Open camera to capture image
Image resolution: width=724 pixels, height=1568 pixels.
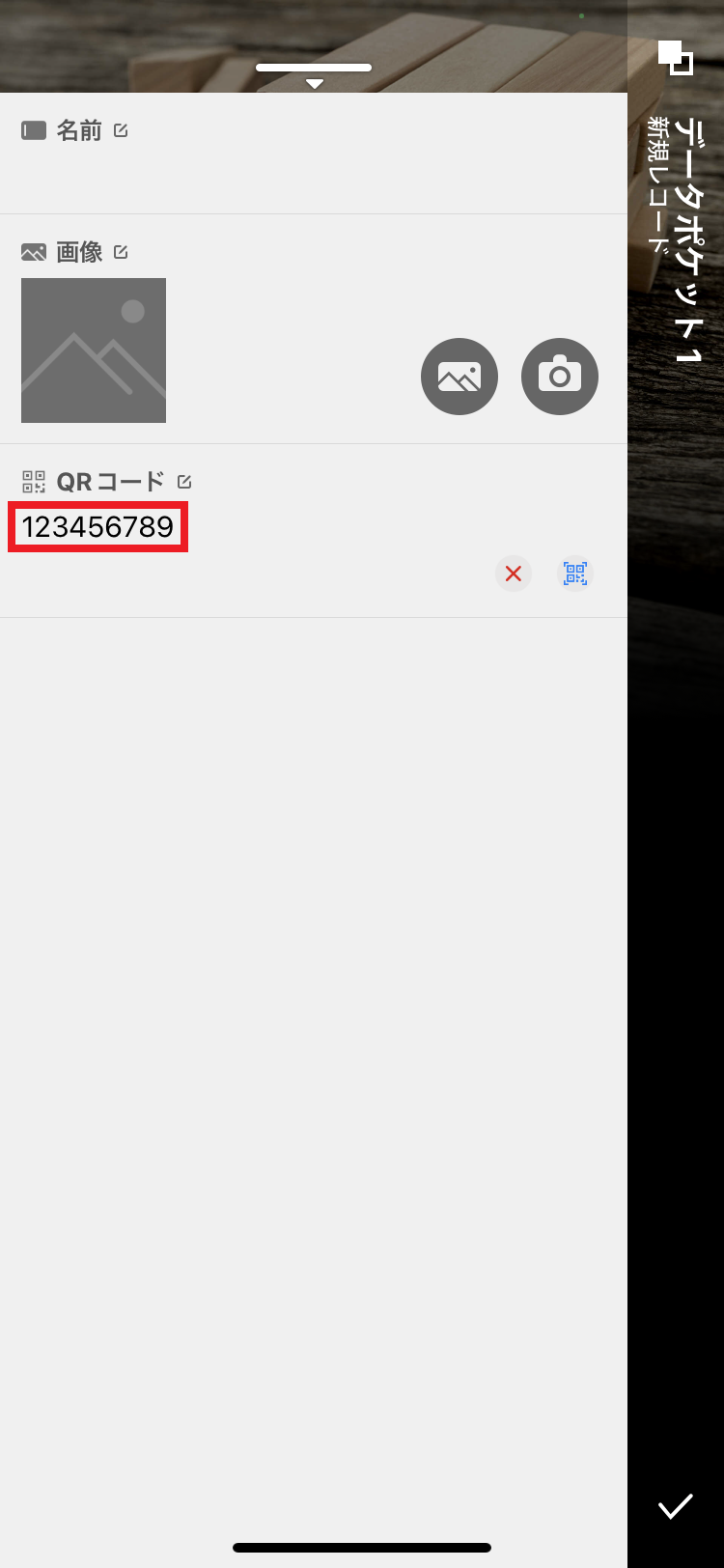pos(560,377)
